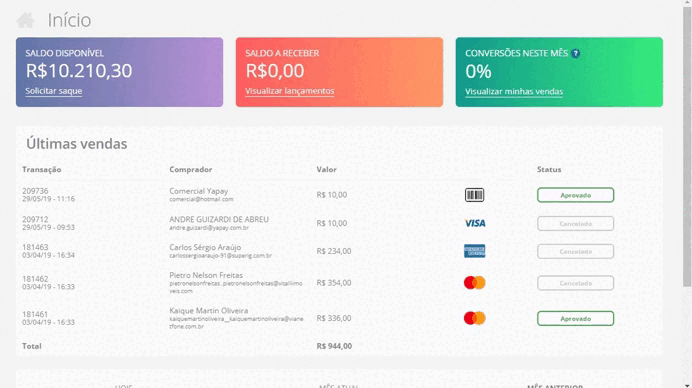Select transaction number 181463
Screen dimensions: 692x388
click(x=35, y=247)
